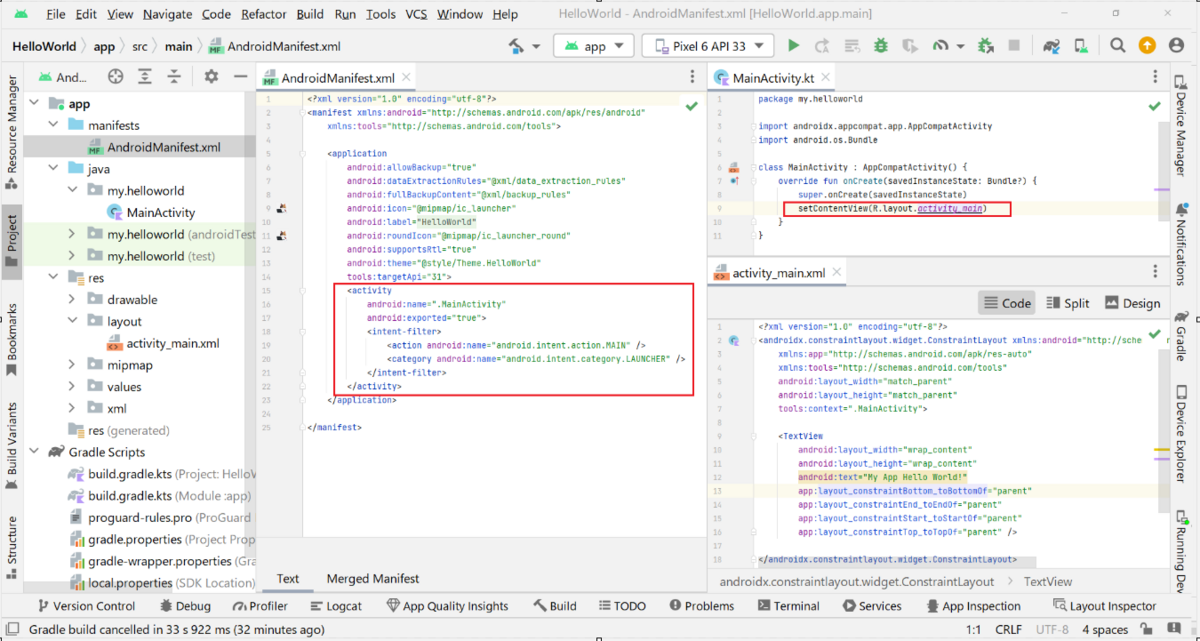Viewport: 1200px width, 641px height.
Task: Collapse the Gradle Scripts node
Action: click(33, 452)
